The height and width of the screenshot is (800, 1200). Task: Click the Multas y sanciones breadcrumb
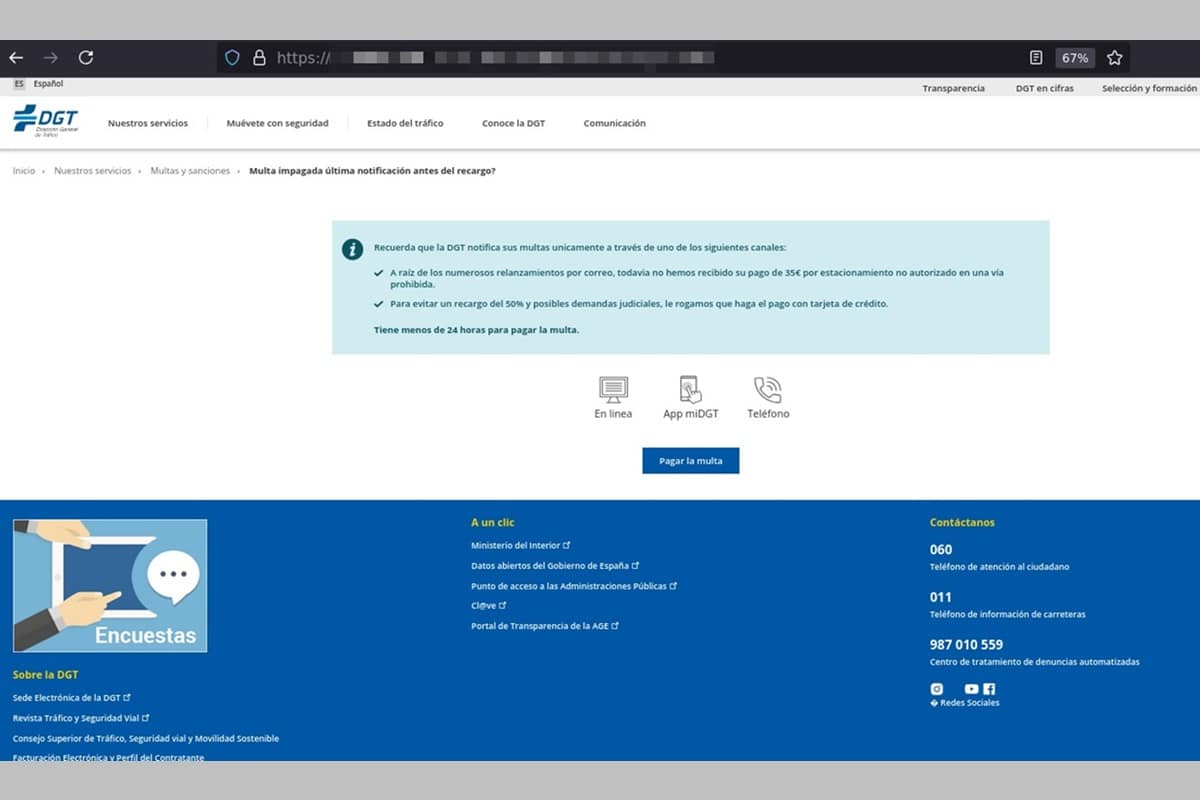pyautogui.click(x=190, y=171)
